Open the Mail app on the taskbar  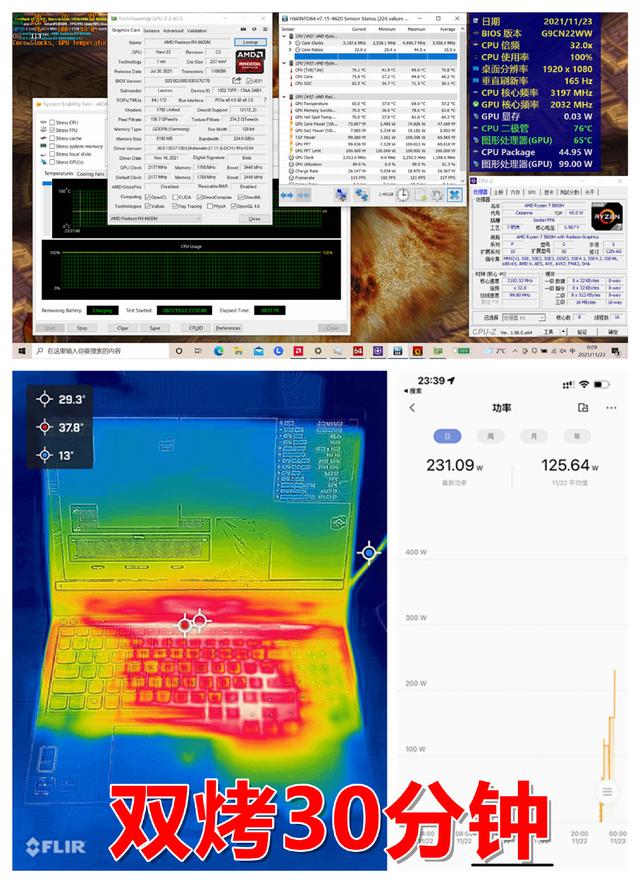click(x=258, y=351)
